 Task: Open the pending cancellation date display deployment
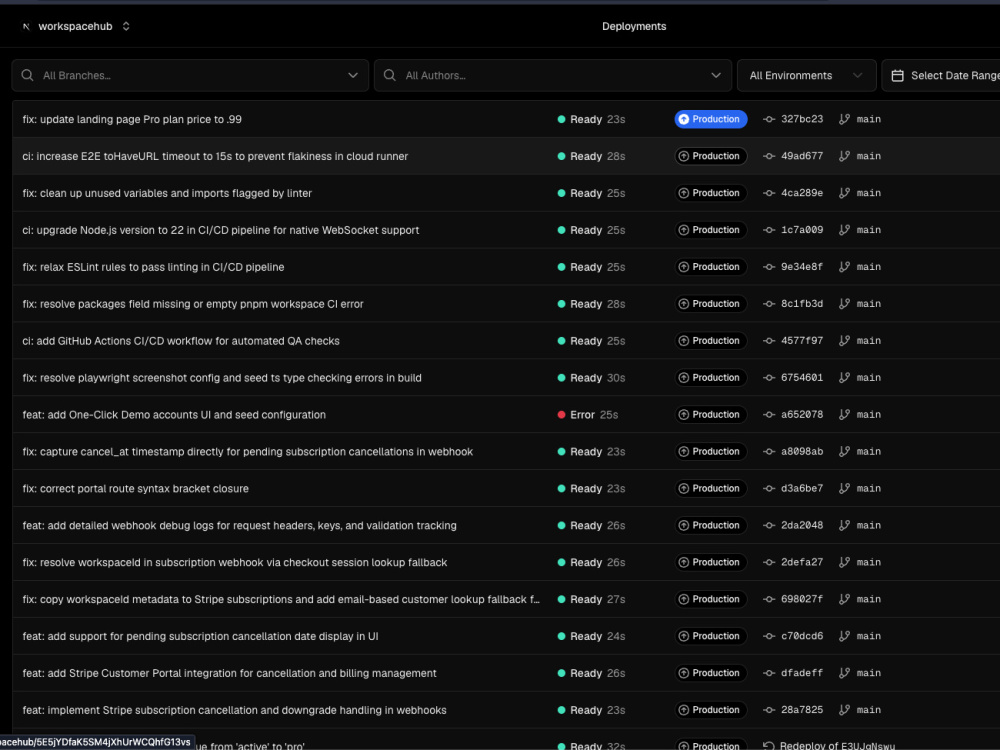200,637
